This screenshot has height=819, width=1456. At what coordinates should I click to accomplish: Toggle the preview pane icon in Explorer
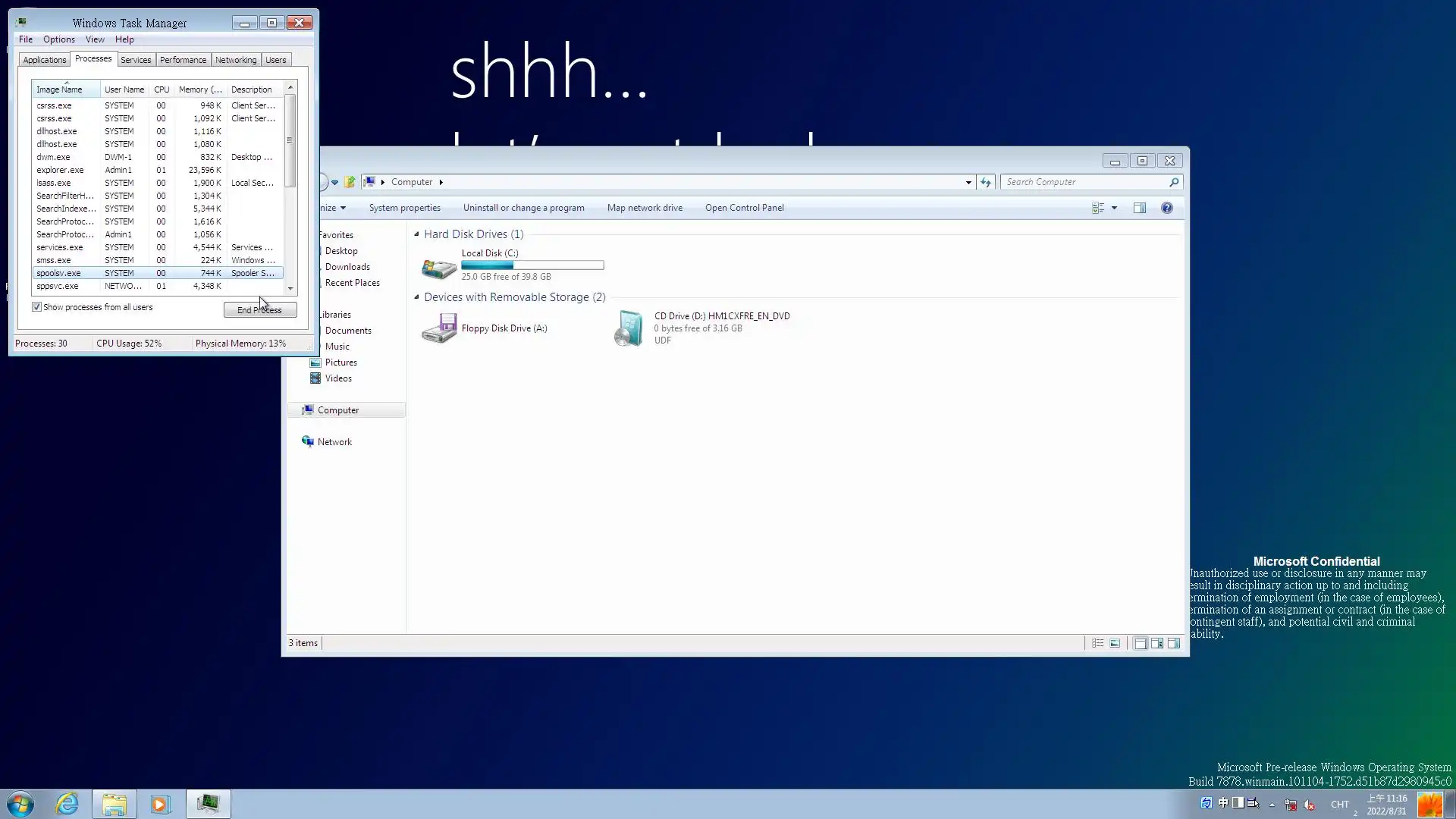tap(1139, 208)
